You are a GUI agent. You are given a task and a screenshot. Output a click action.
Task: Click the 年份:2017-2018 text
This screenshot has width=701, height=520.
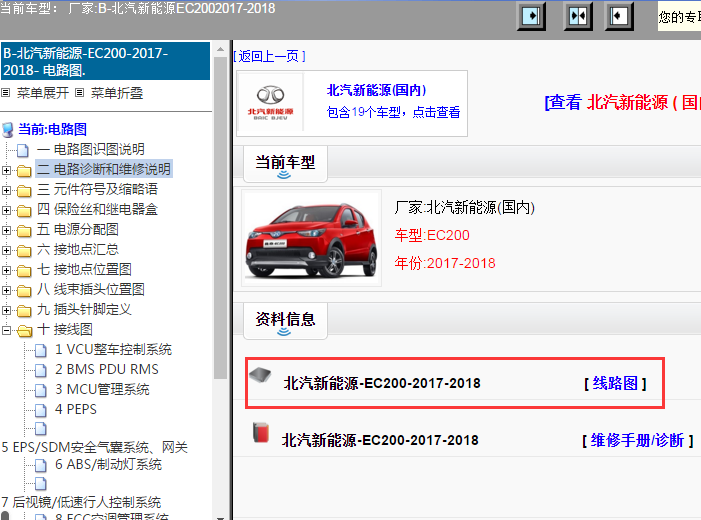pyautogui.click(x=445, y=263)
